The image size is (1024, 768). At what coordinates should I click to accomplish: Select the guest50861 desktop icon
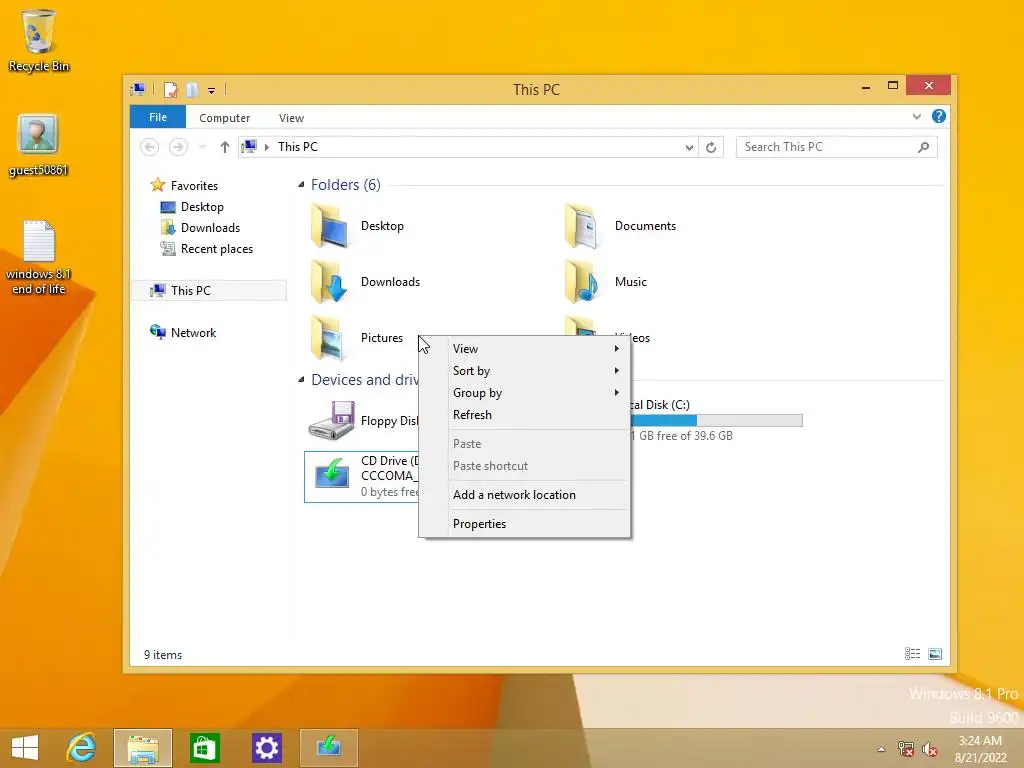pos(38,145)
